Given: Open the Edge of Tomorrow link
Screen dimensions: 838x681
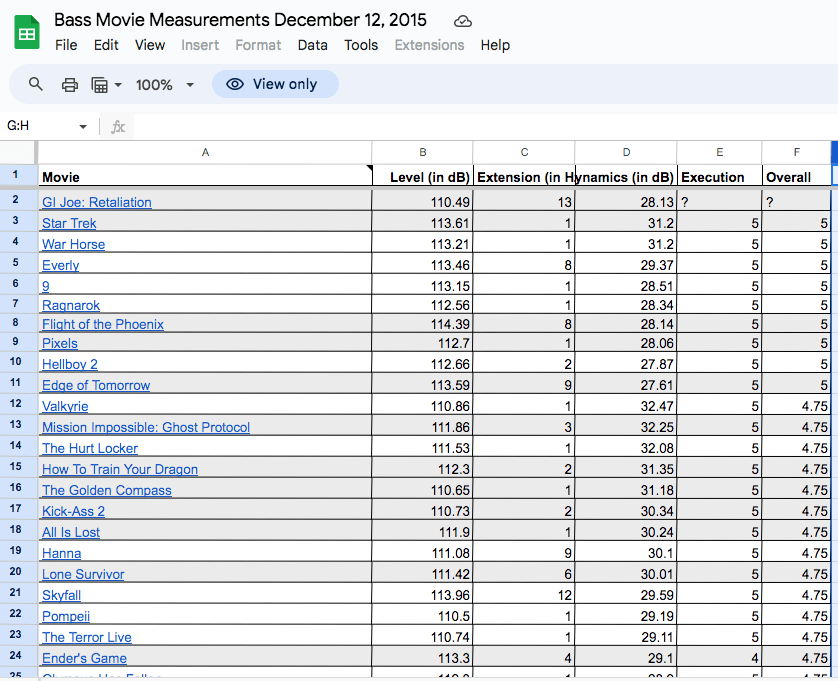Looking at the screenshot, I should 96,385.
